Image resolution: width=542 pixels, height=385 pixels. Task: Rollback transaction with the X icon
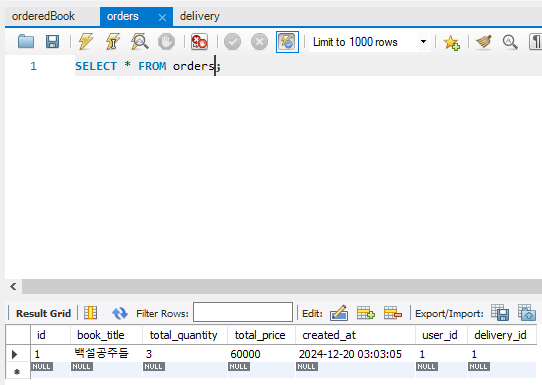coord(259,42)
